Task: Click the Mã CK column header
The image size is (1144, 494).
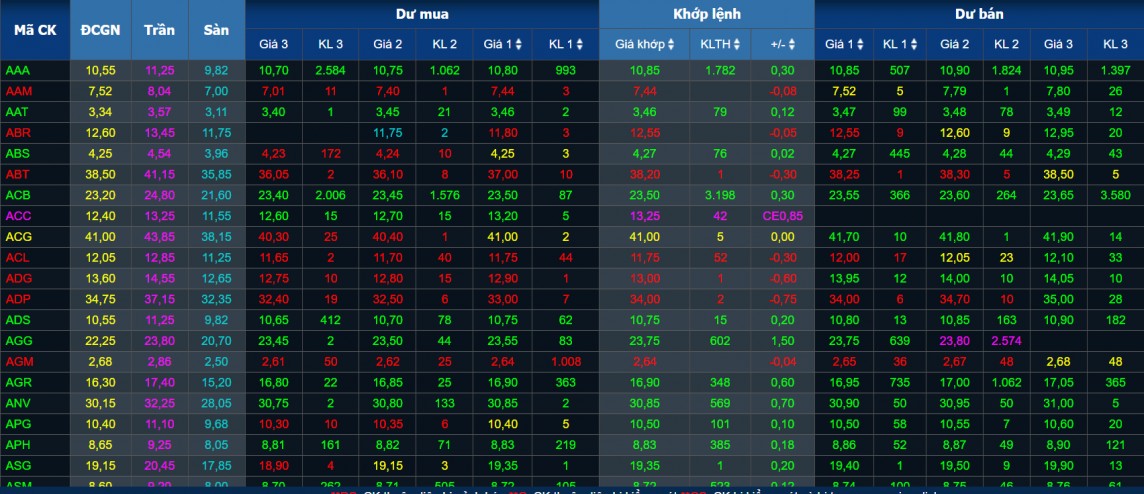Action: pyautogui.click(x=35, y=29)
